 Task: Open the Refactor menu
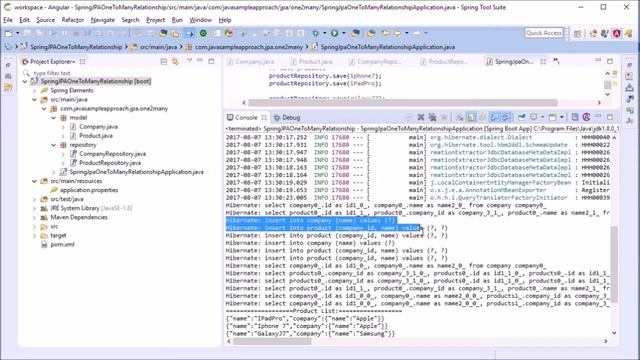click(73, 20)
